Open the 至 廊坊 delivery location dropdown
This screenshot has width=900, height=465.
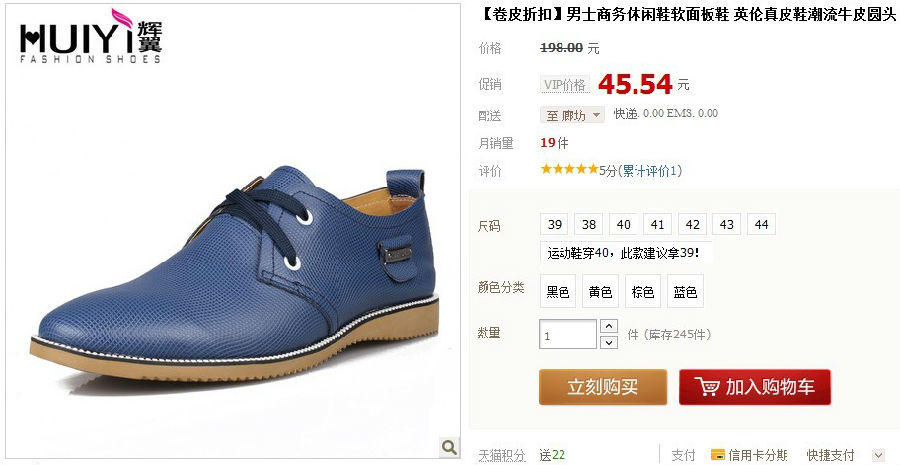572,115
